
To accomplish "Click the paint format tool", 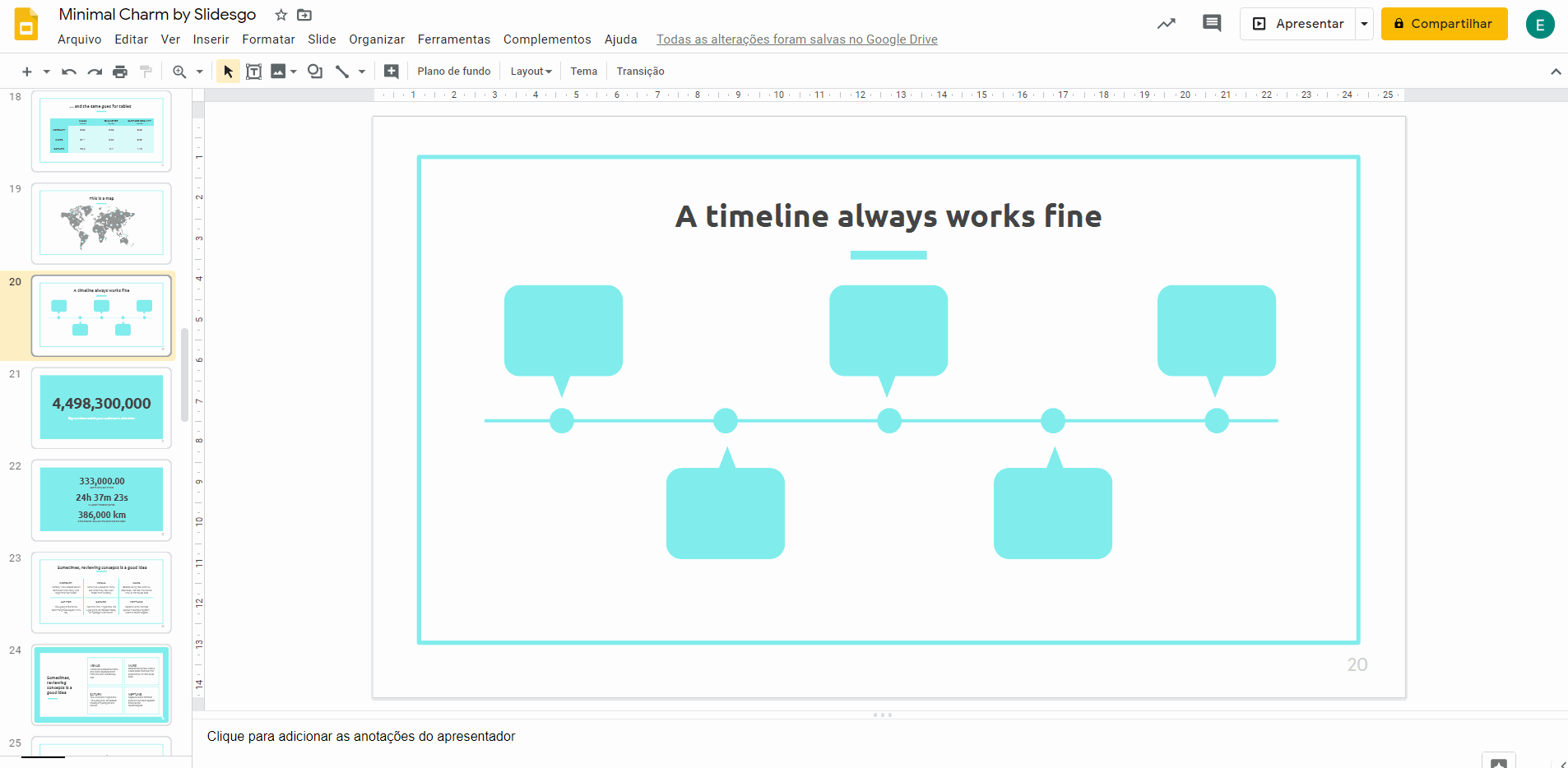I will [146, 72].
